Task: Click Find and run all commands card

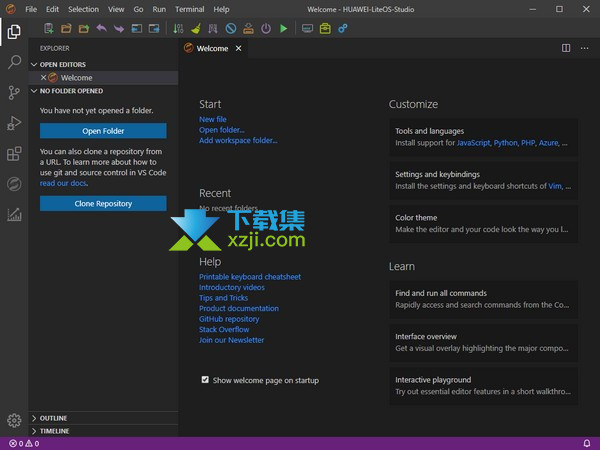Action: pyautogui.click(x=484, y=299)
